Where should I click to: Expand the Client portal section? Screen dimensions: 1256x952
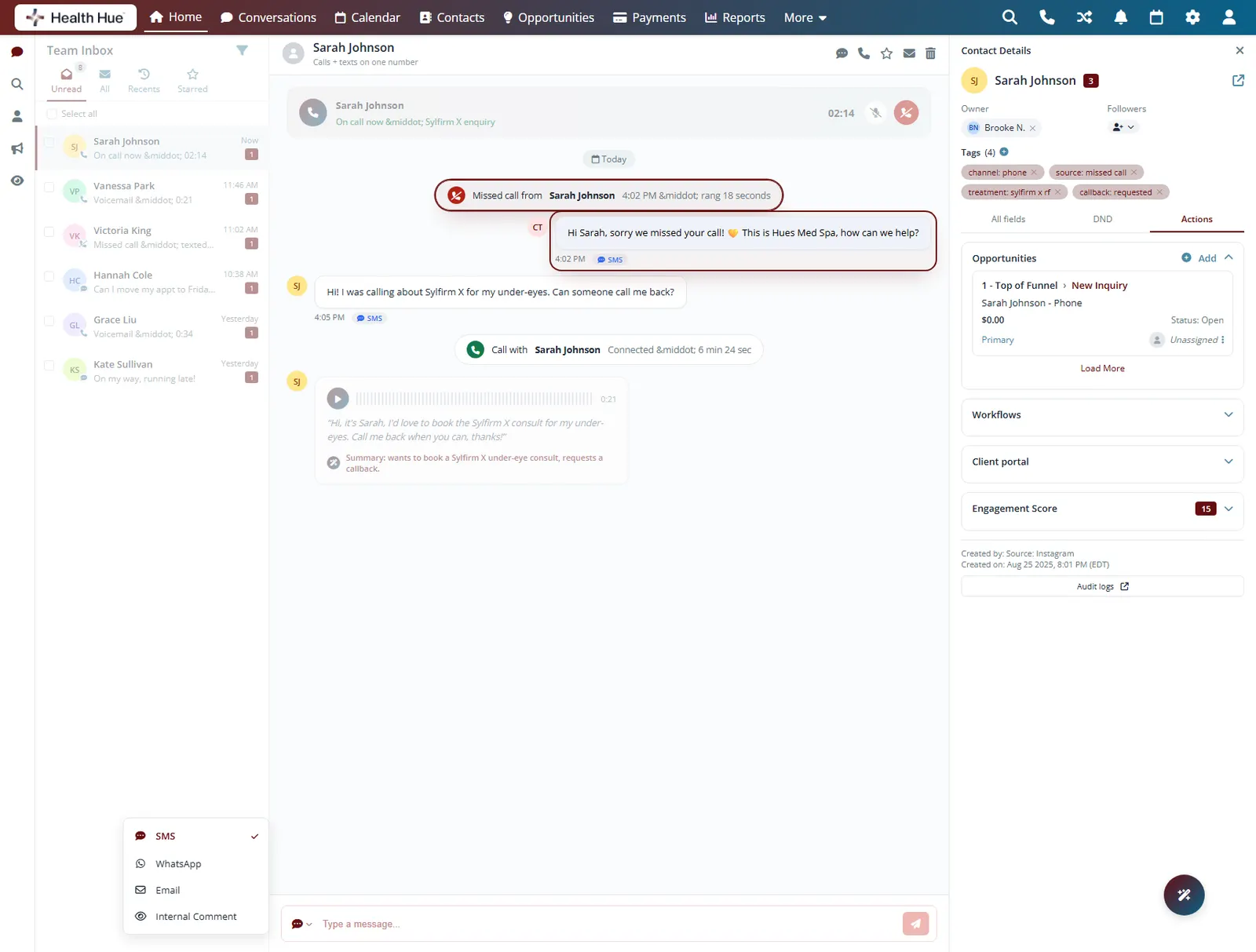[x=1229, y=461]
